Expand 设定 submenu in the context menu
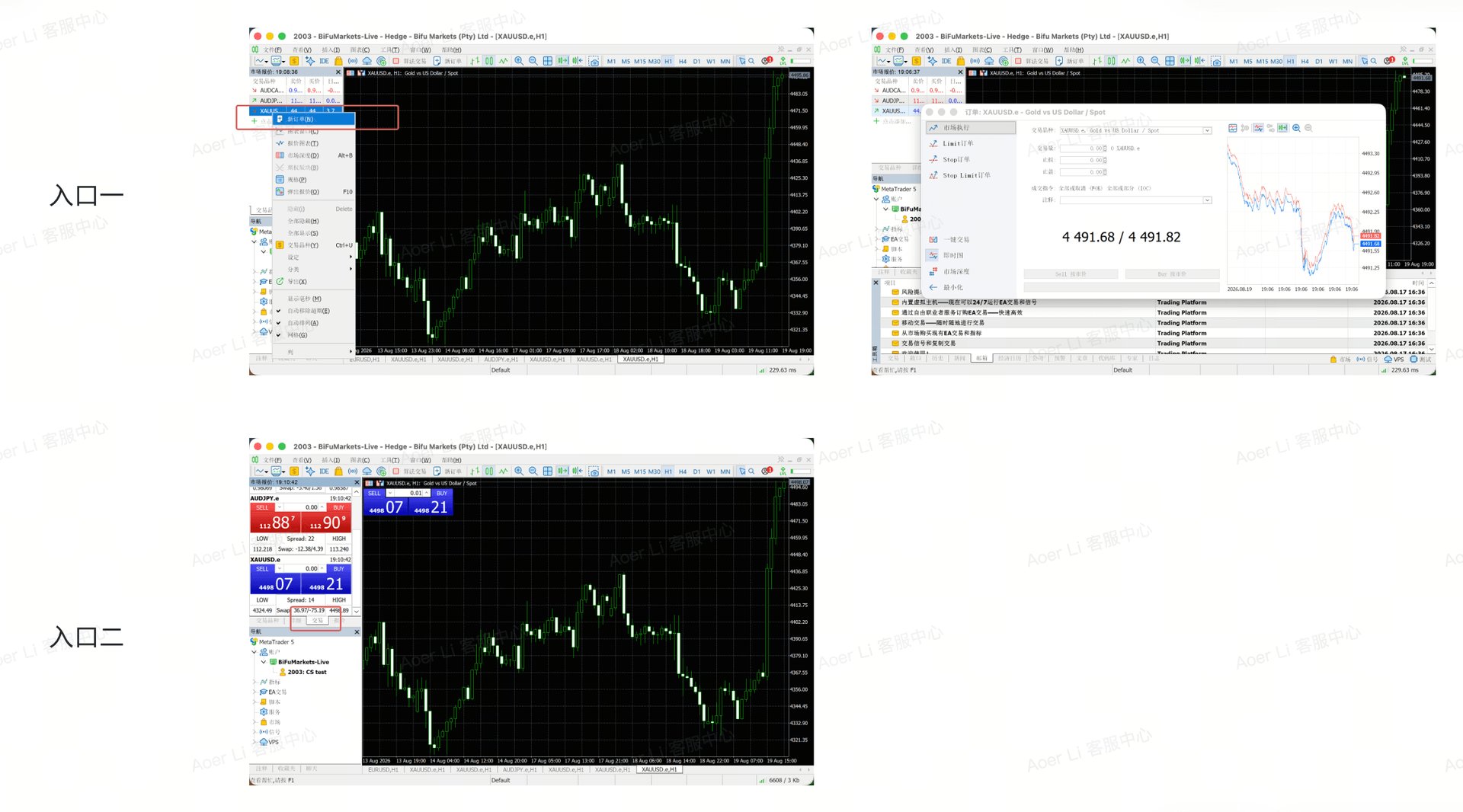Screen dimensions: 1463x812 click(x=314, y=257)
